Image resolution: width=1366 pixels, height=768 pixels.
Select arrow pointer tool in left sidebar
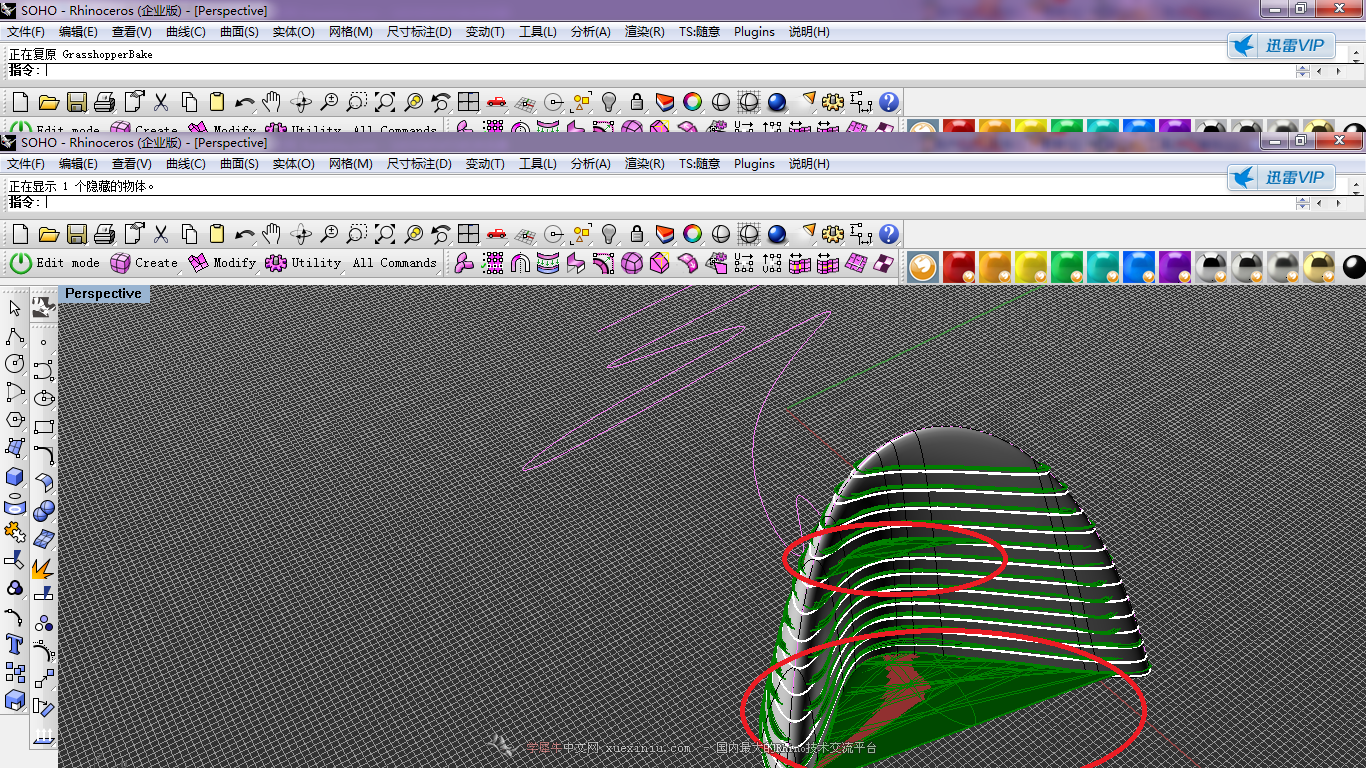[15, 308]
